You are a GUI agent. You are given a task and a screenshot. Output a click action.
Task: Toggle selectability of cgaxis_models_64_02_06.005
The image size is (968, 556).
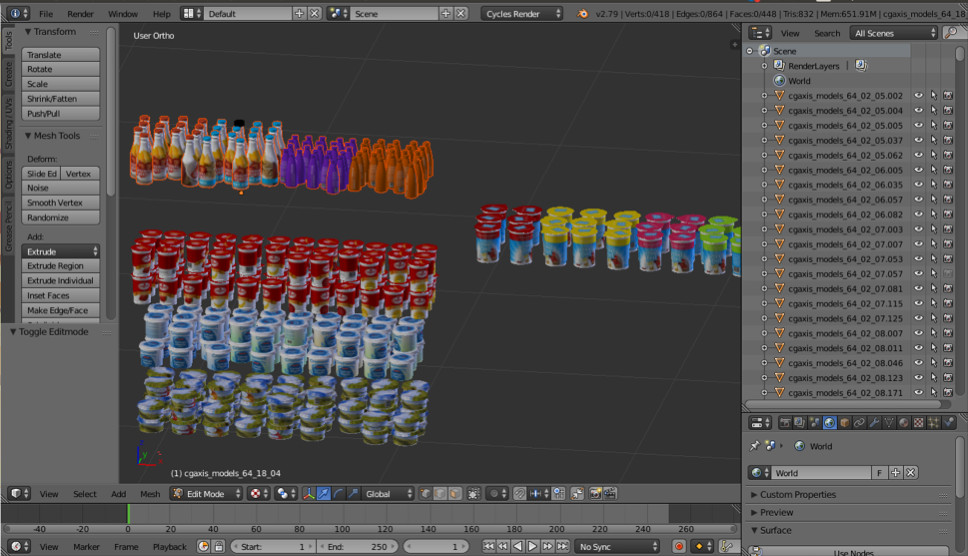pos(933,170)
